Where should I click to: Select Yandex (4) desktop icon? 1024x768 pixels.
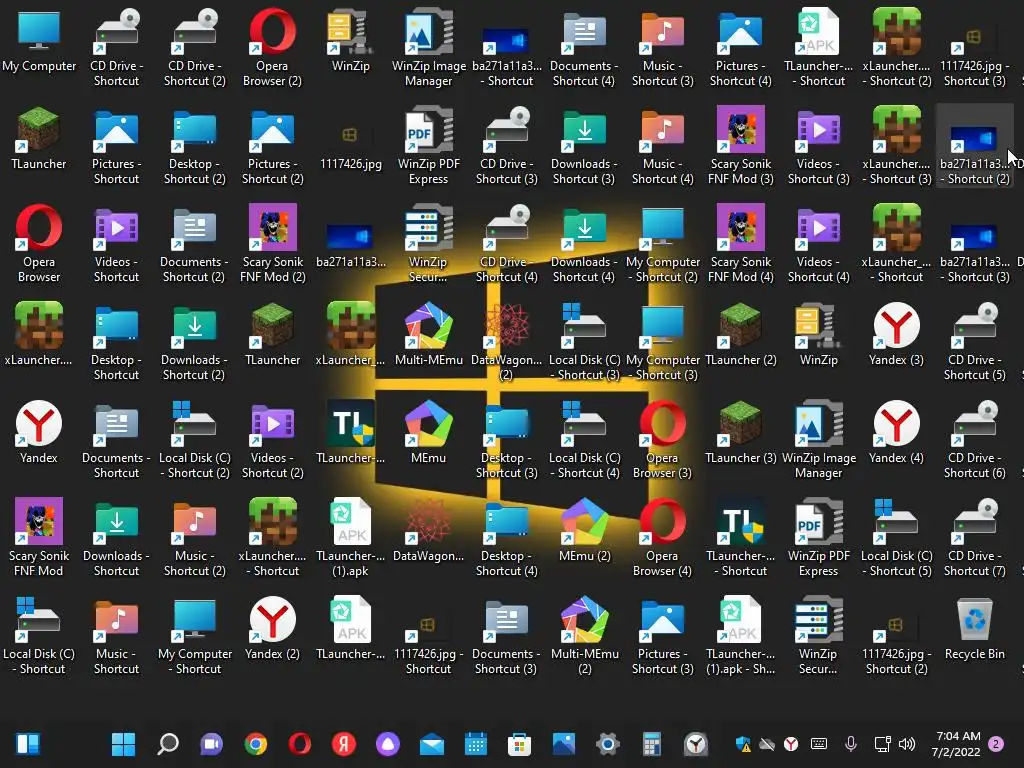click(x=897, y=431)
